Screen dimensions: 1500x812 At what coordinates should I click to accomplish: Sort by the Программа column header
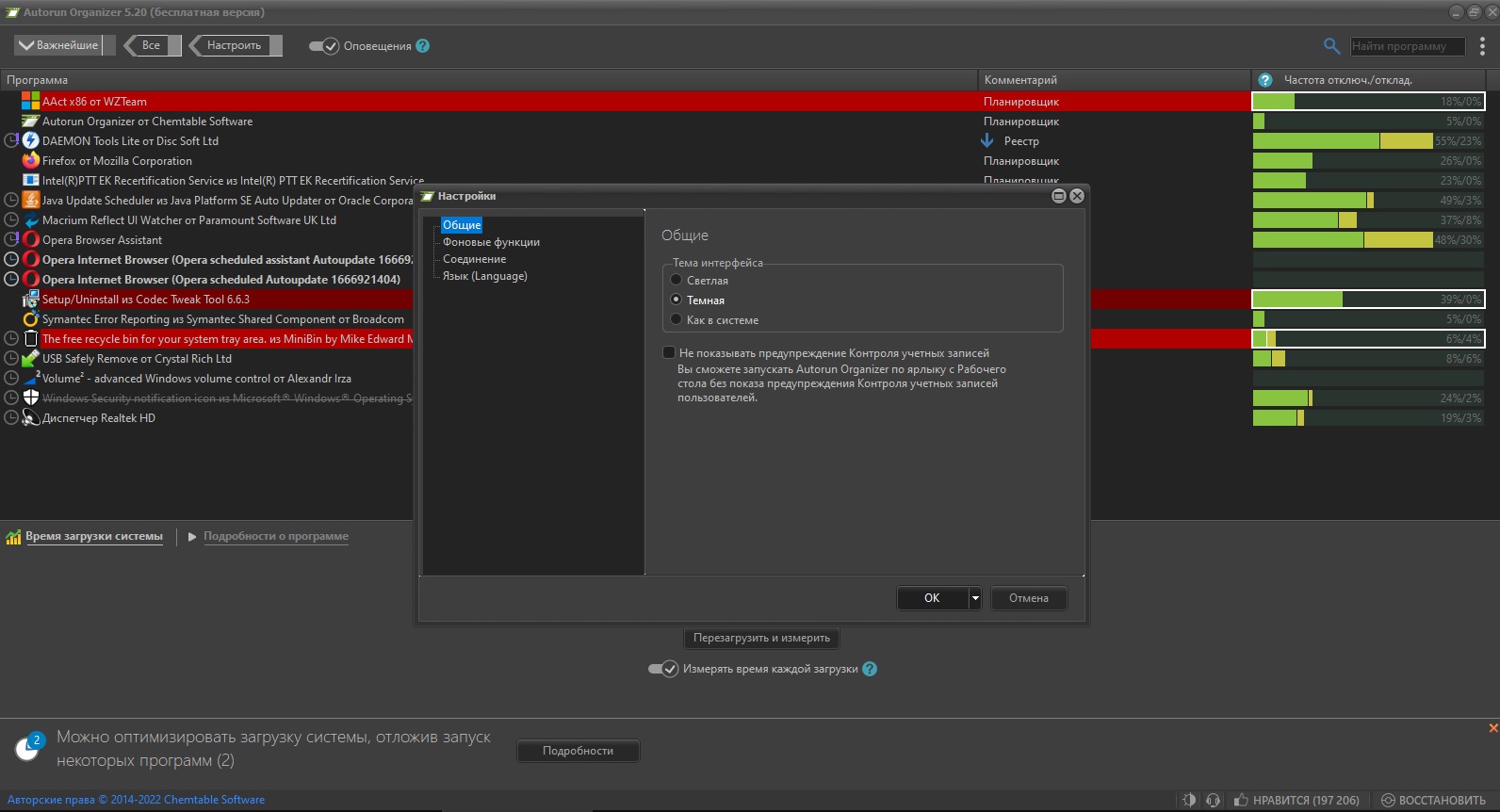coord(489,80)
